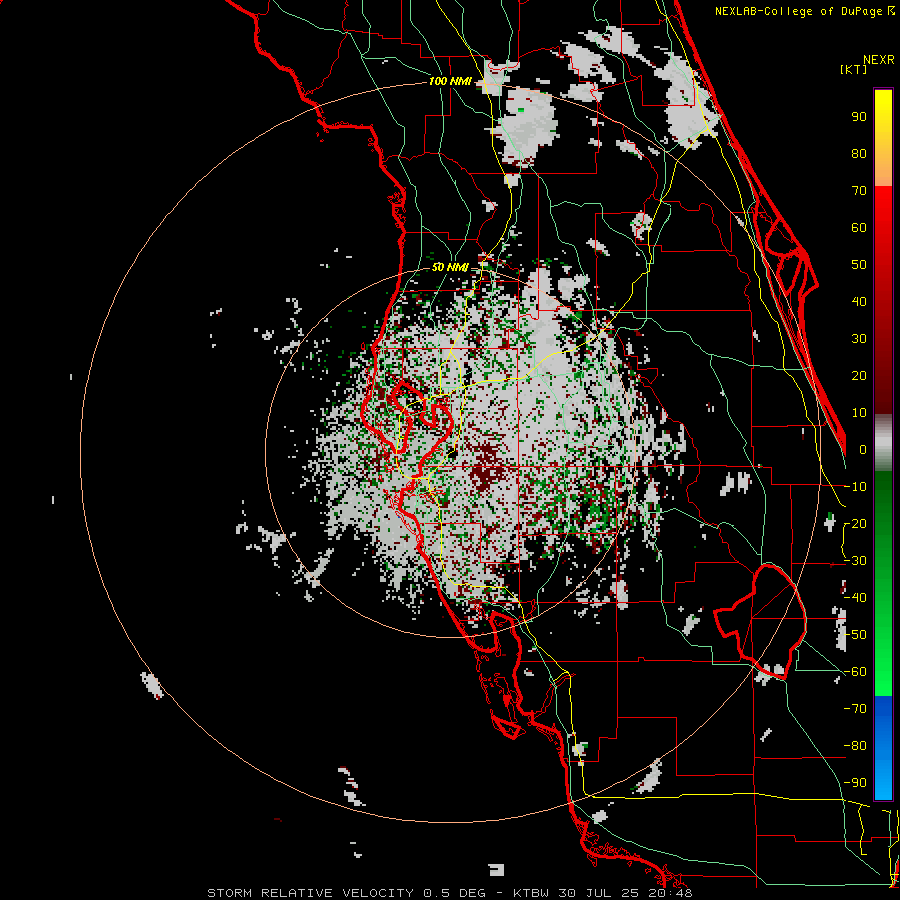The height and width of the screenshot is (900, 900).
Task: Click the -30 knot scale label
Action: click(x=855, y=561)
